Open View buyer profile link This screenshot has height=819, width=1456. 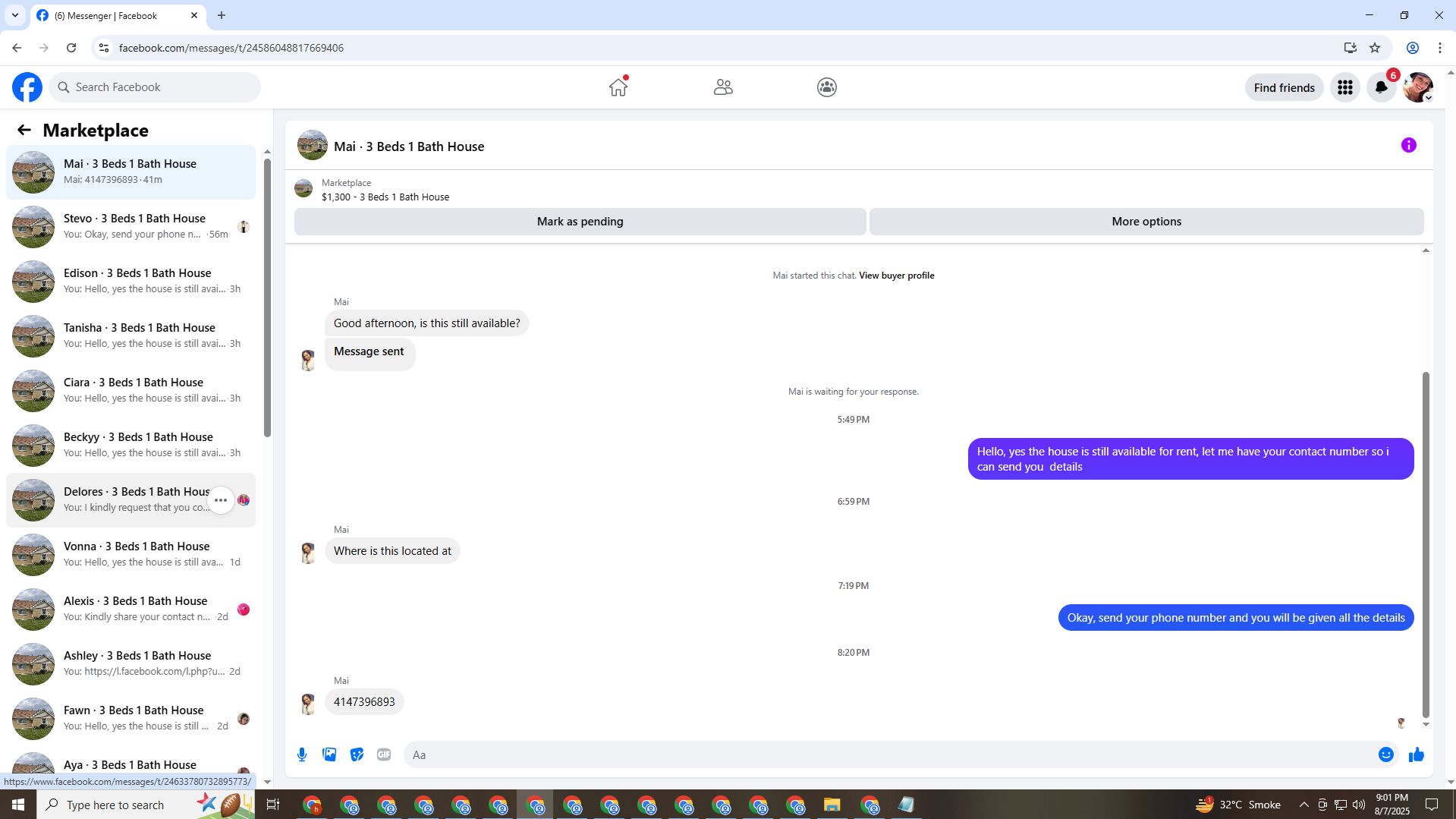(x=897, y=276)
